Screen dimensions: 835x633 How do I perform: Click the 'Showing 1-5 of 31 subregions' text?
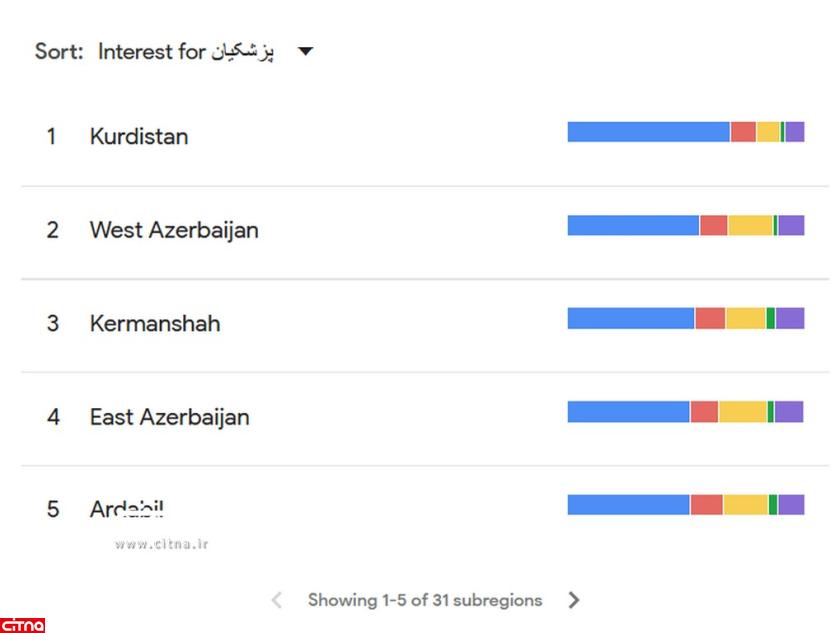(425, 600)
